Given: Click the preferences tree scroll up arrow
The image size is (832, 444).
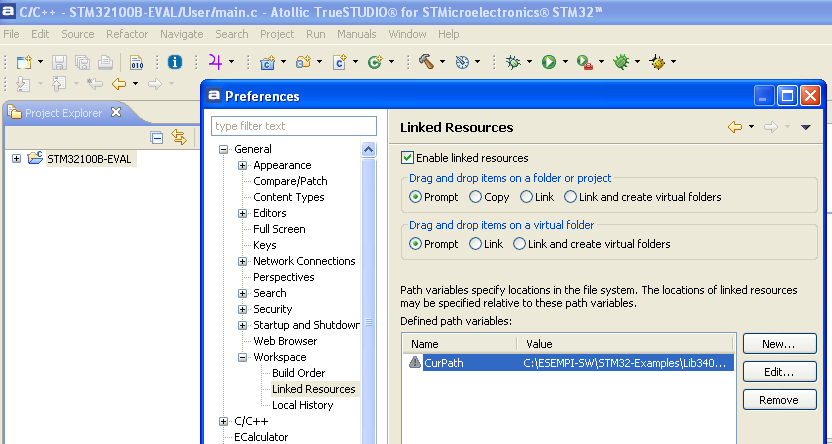Looking at the screenshot, I should (369, 150).
